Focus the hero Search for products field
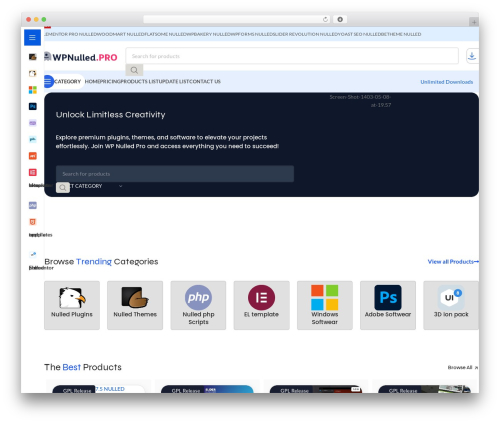 coord(175,174)
